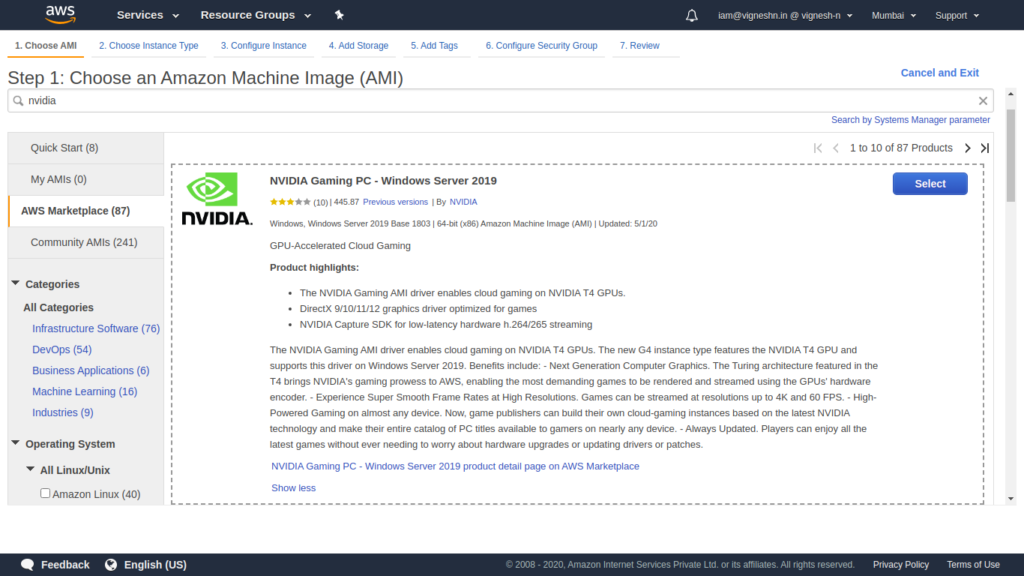The height and width of the screenshot is (576, 1024).
Task: Go to step 6 Configure Security Group
Action: [x=541, y=46]
